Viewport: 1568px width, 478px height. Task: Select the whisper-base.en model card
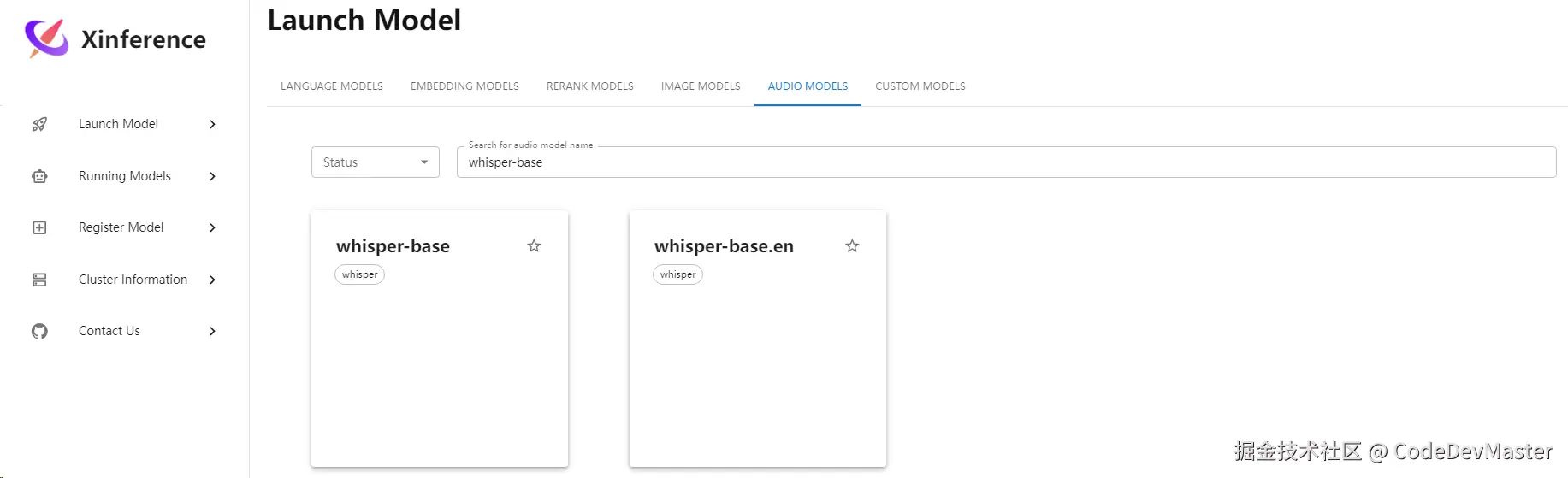coord(758,339)
